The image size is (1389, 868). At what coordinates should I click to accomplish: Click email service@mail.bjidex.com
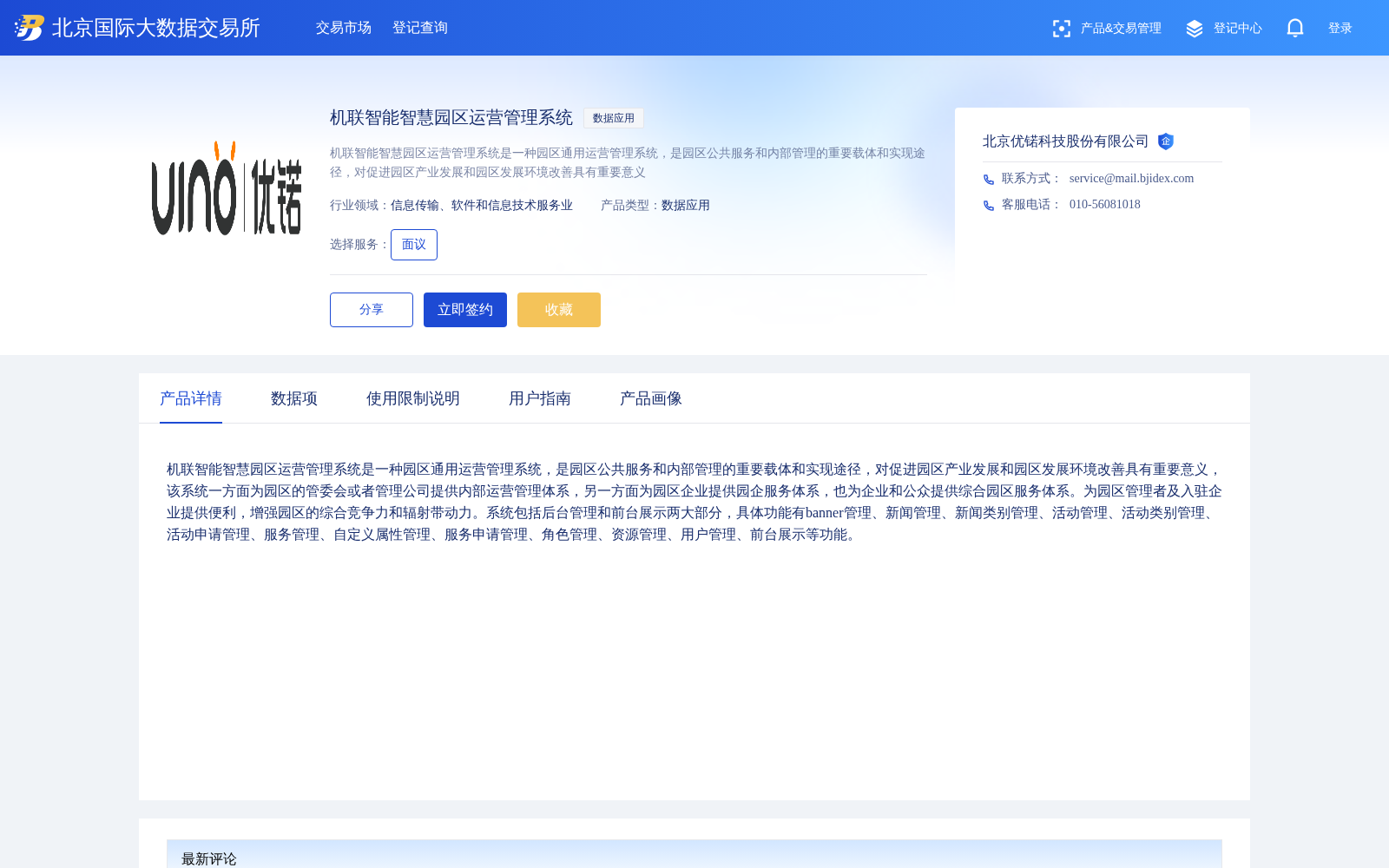point(1131,178)
